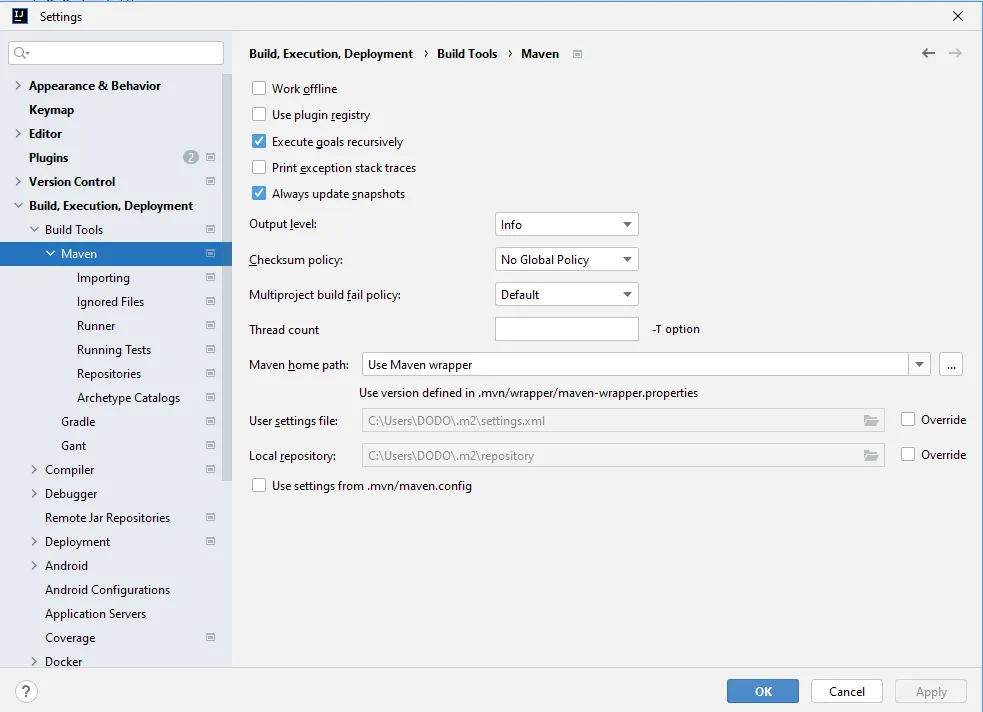Screen dimensions: 983x712
Task: Click project-level icon on Running Tests row
Action: click(211, 349)
